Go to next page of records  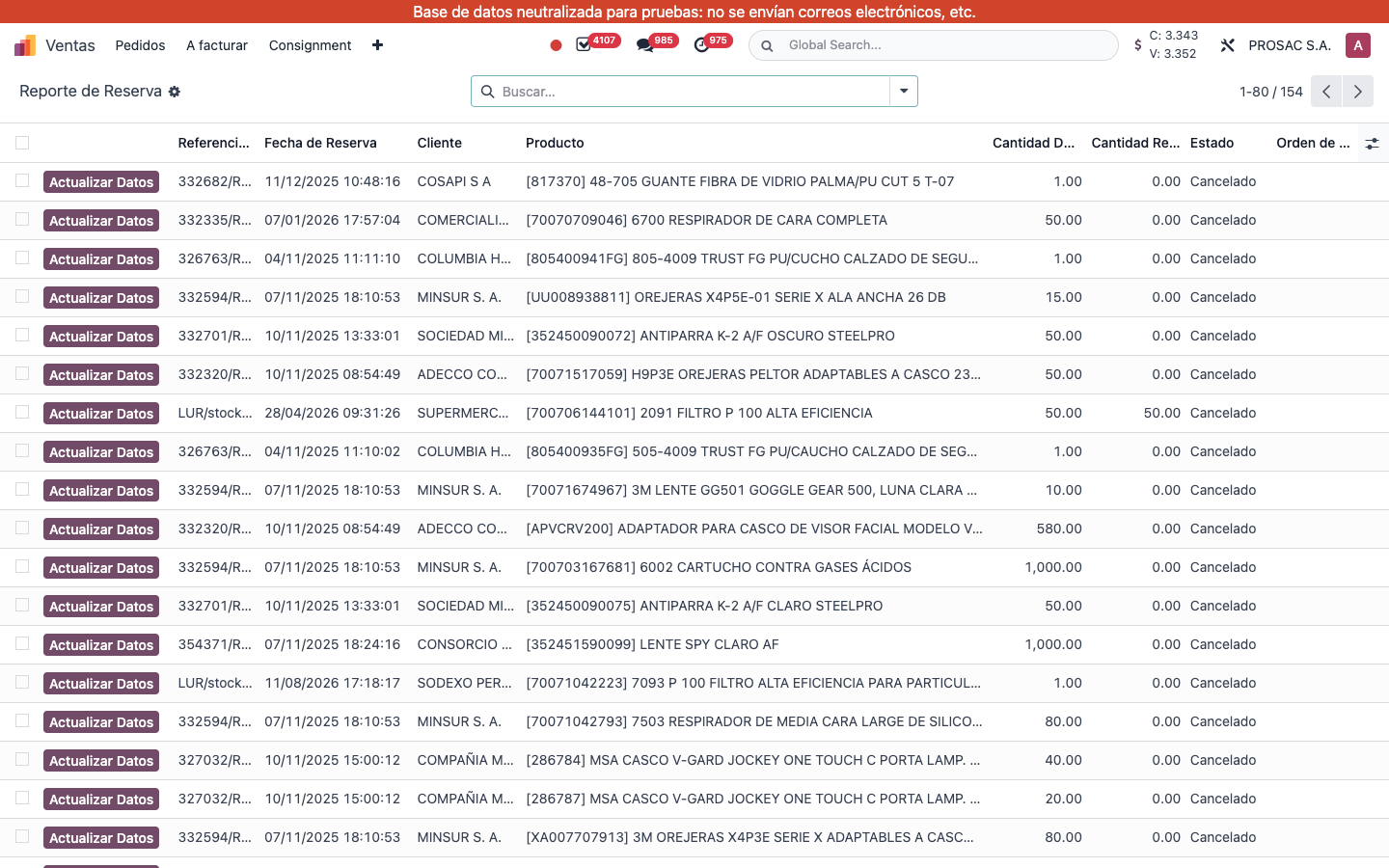coord(1357,92)
